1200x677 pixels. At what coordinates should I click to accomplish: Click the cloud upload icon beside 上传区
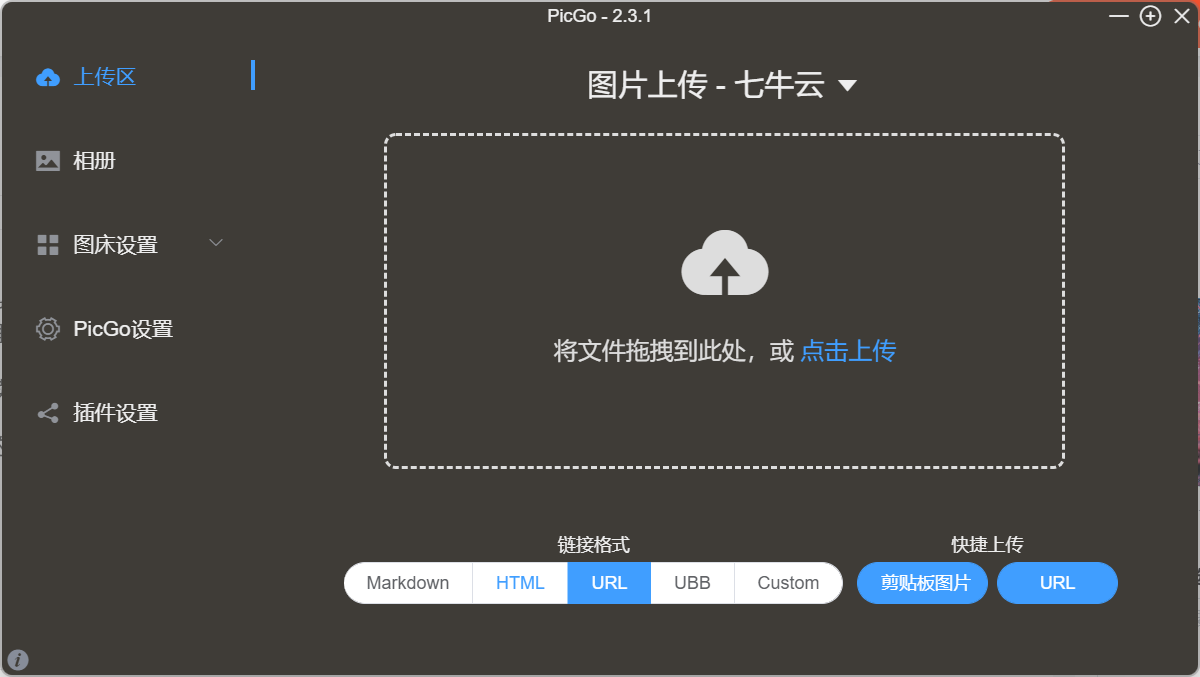pos(48,77)
